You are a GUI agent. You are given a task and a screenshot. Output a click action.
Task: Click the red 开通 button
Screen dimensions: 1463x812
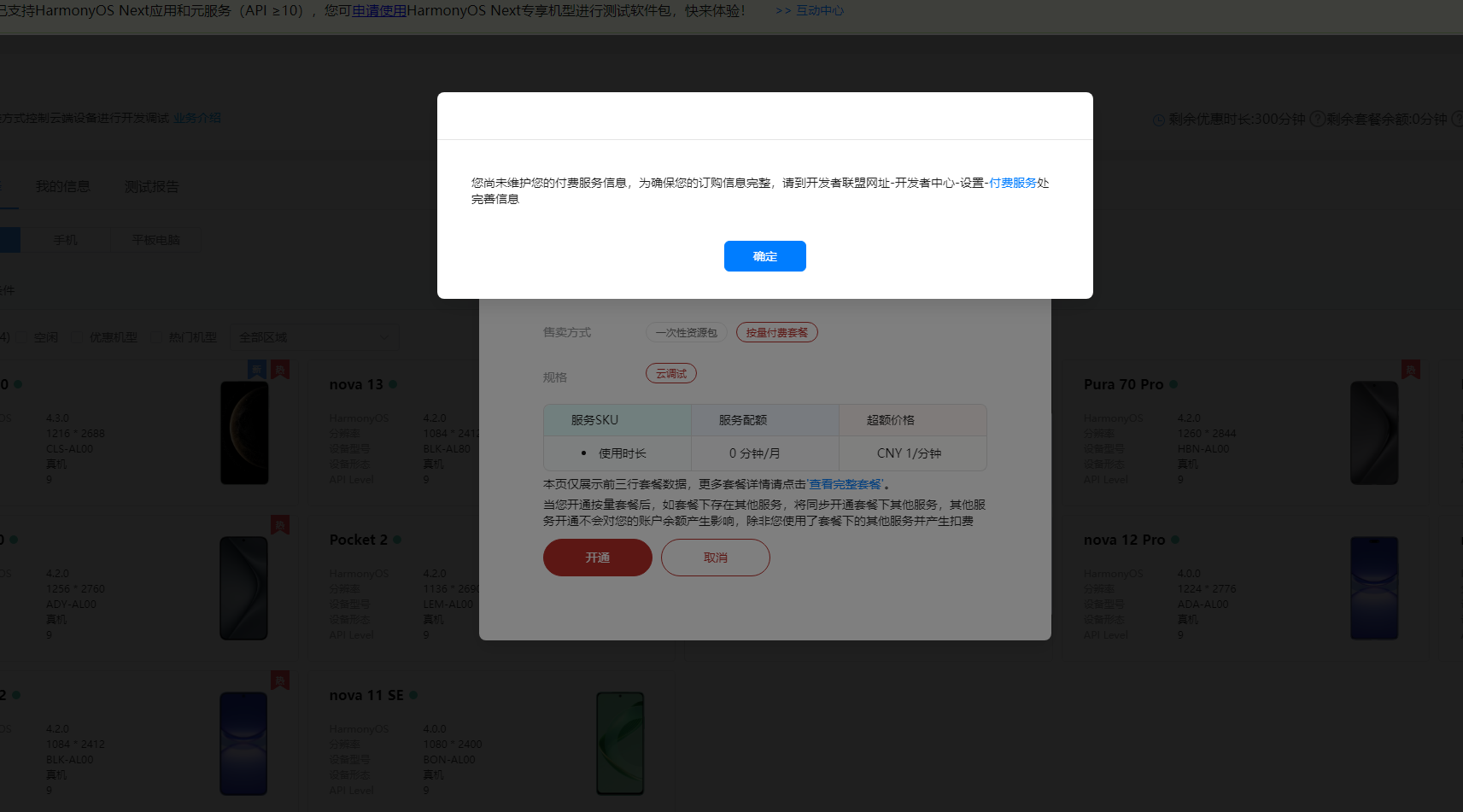coord(598,558)
